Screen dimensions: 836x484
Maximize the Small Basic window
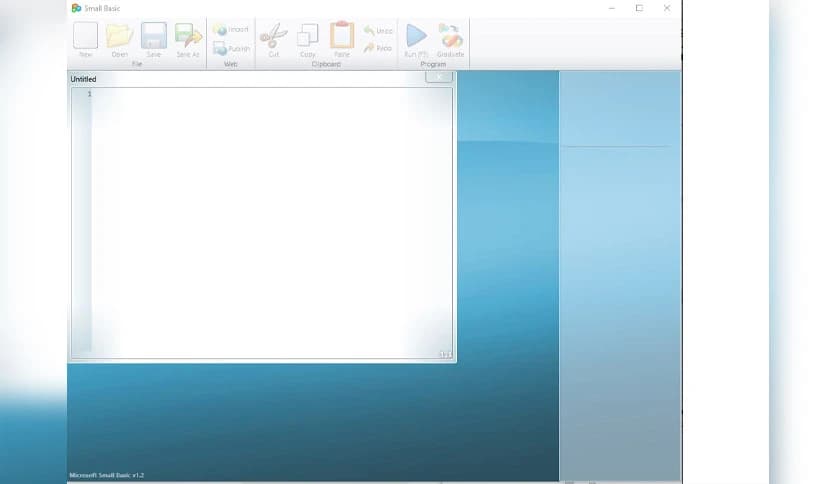(x=639, y=8)
